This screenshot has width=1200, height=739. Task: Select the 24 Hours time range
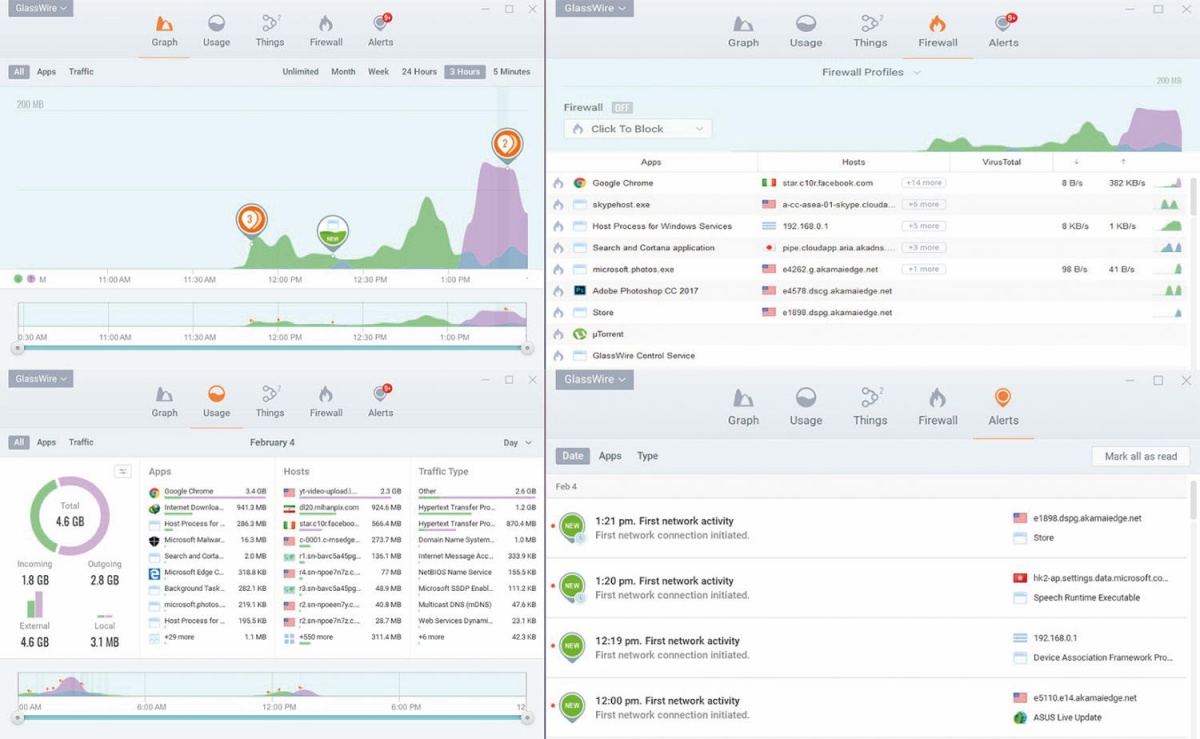420,72
